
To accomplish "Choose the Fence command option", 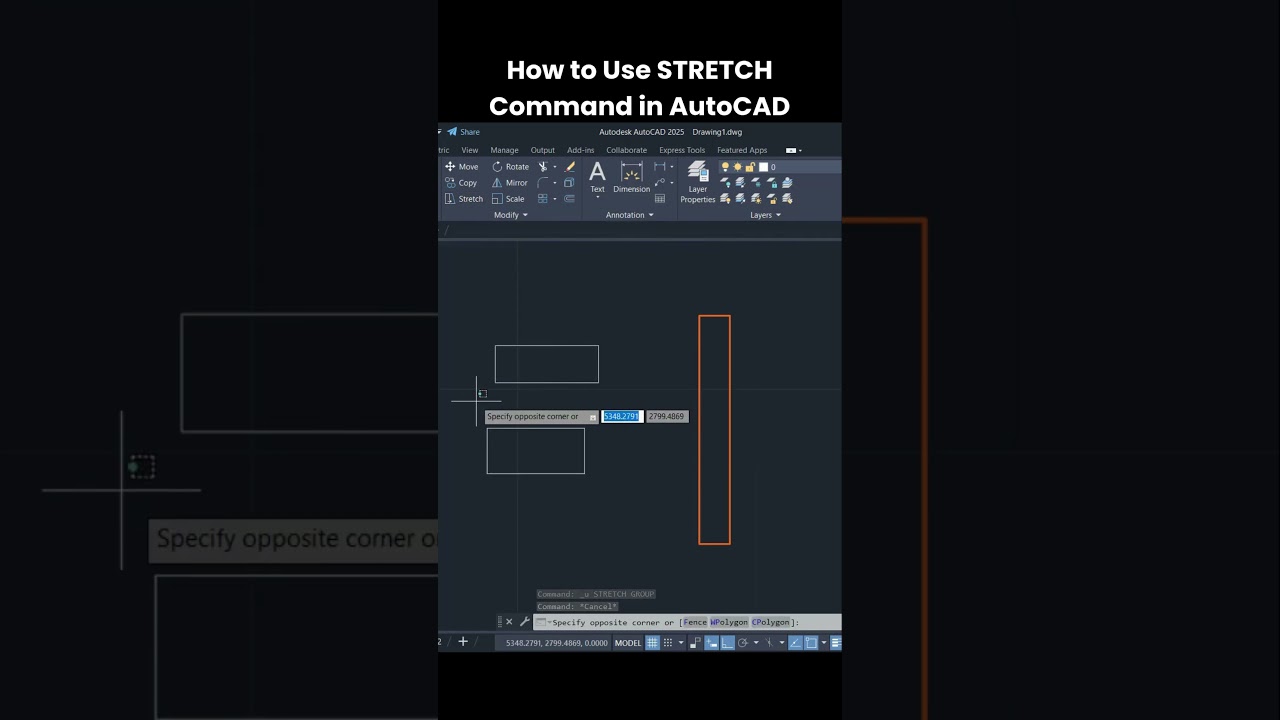I will point(695,622).
